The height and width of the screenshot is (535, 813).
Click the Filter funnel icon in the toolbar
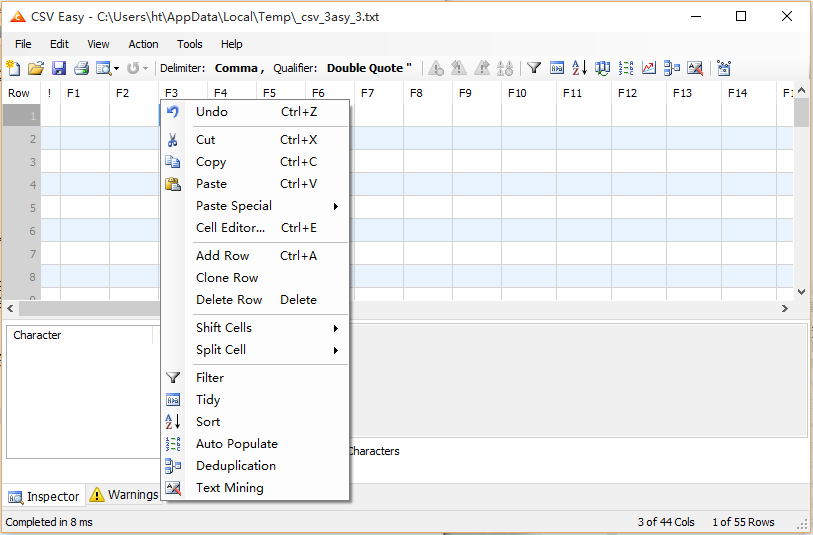click(535, 68)
